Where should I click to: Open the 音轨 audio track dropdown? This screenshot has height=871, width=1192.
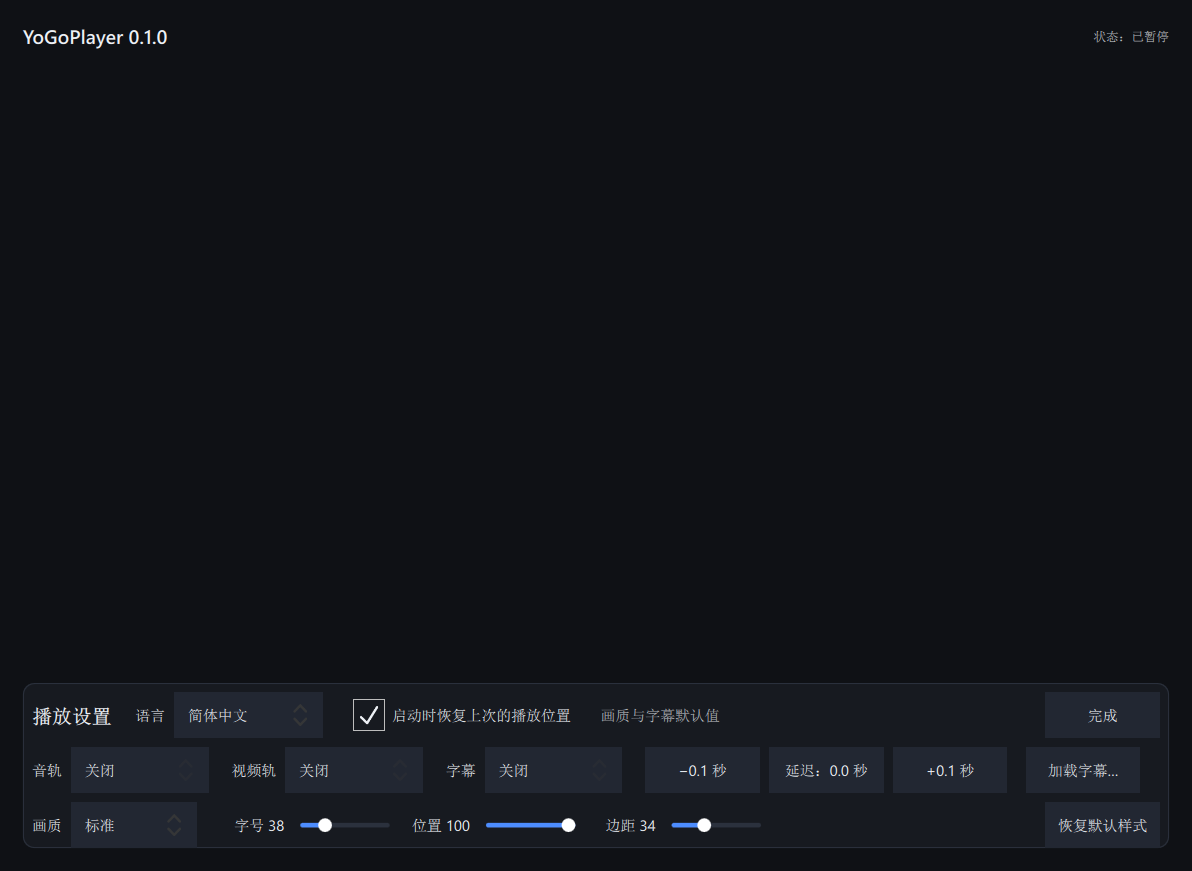(x=139, y=770)
